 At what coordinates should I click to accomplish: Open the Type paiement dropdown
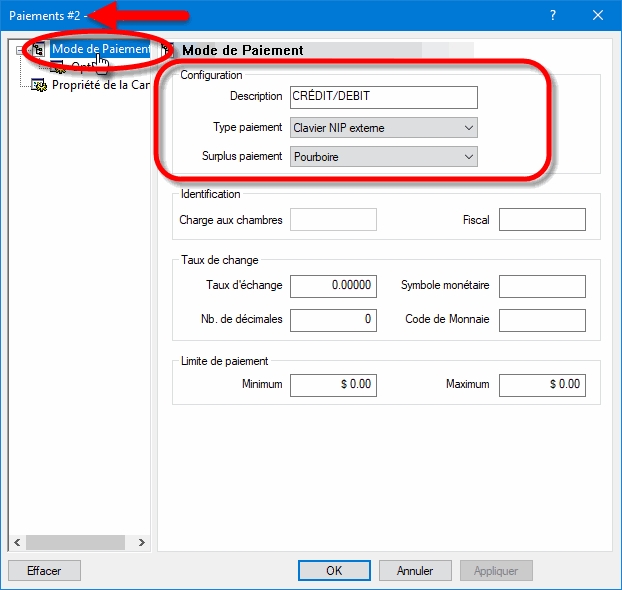pyautogui.click(x=383, y=127)
